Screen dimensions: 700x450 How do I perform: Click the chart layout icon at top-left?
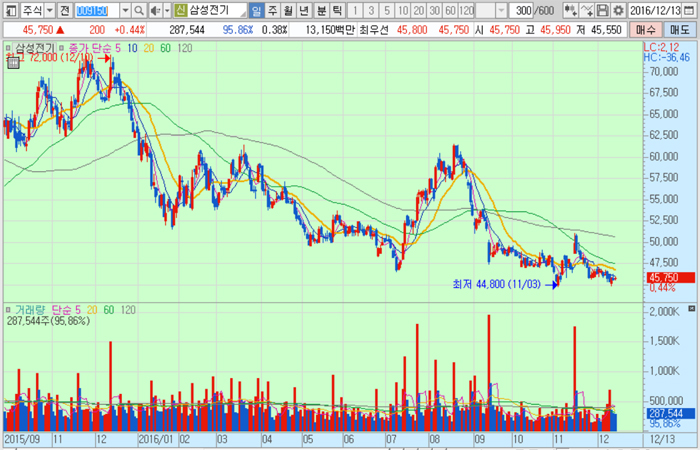10,10
